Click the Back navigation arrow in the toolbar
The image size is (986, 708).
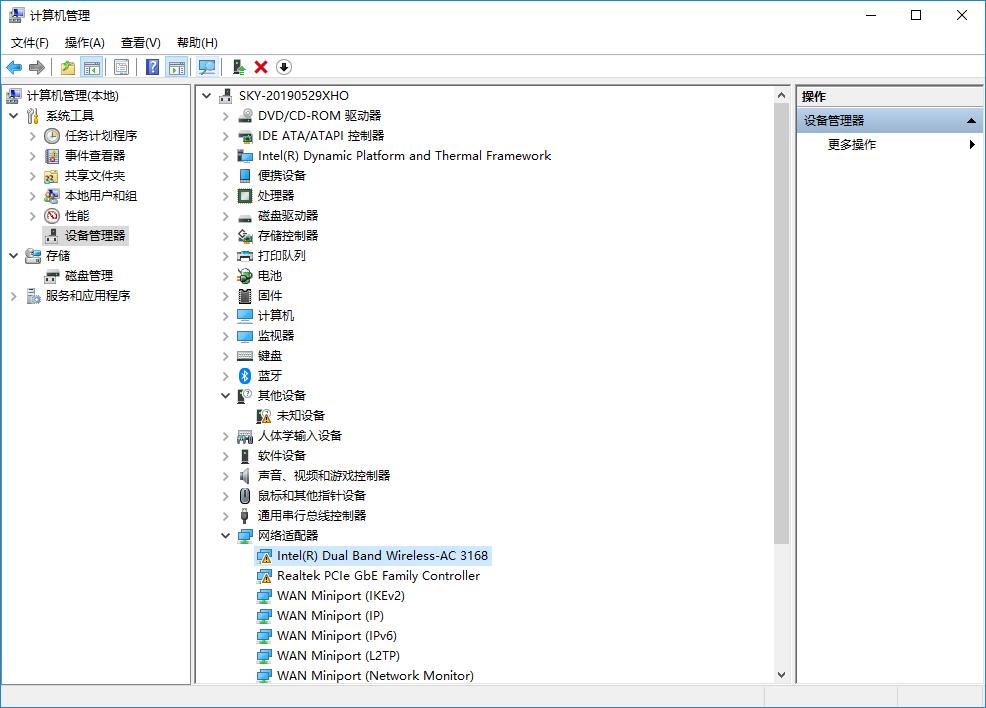[x=13, y=66]
